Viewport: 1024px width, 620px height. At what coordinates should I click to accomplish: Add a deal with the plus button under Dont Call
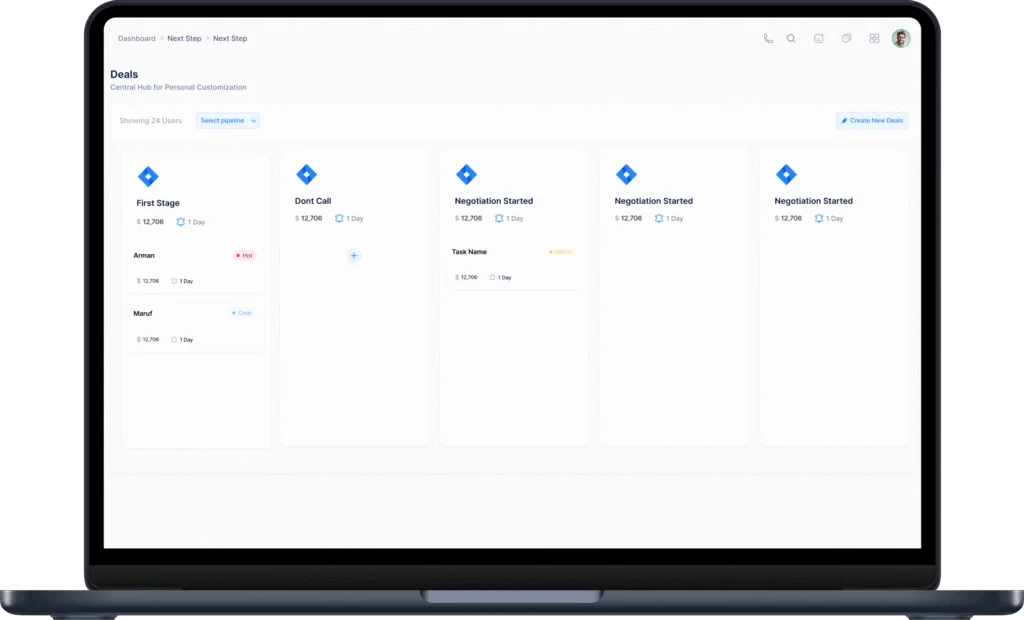pos(354,256)
